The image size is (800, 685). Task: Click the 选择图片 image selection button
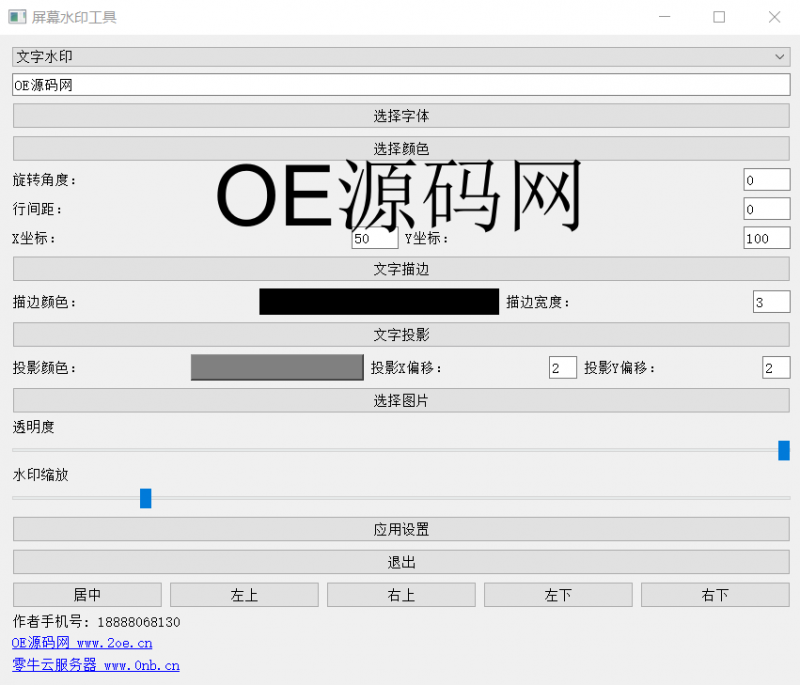400,400
